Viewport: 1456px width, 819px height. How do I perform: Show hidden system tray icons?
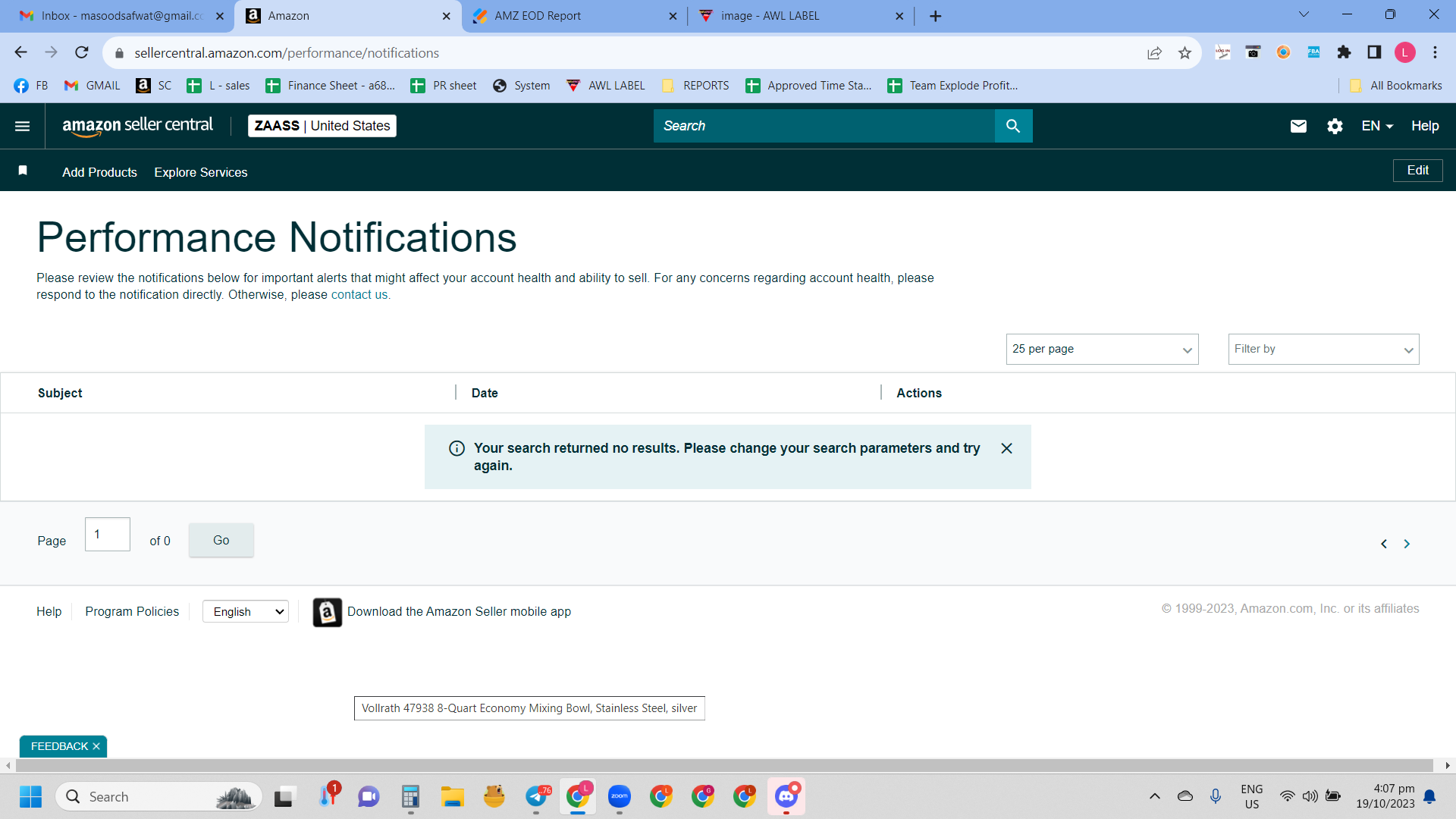1155,796
